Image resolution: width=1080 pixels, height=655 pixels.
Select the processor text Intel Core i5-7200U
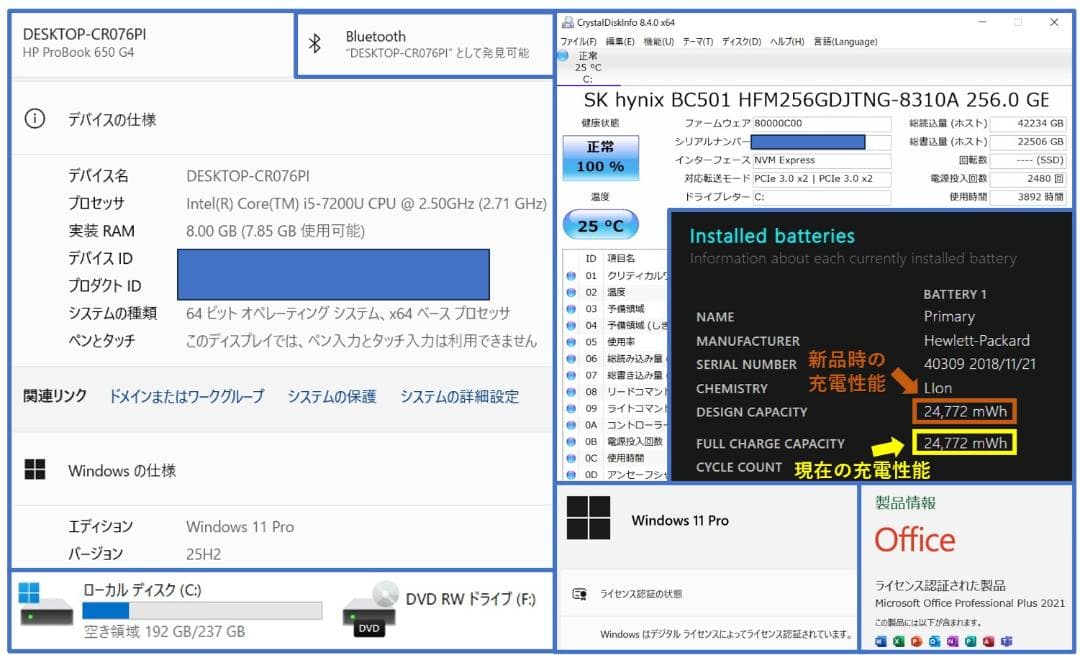point(366,203)
